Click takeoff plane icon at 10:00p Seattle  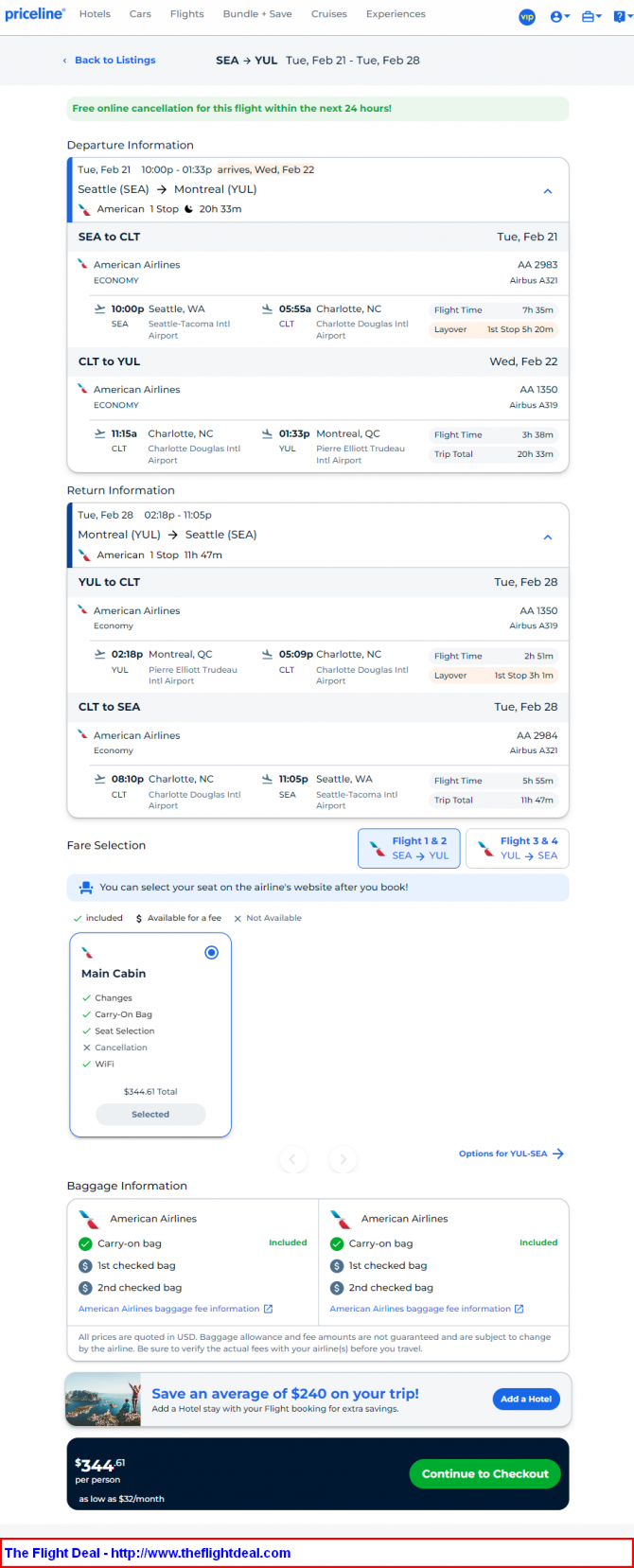pos(100,308)
